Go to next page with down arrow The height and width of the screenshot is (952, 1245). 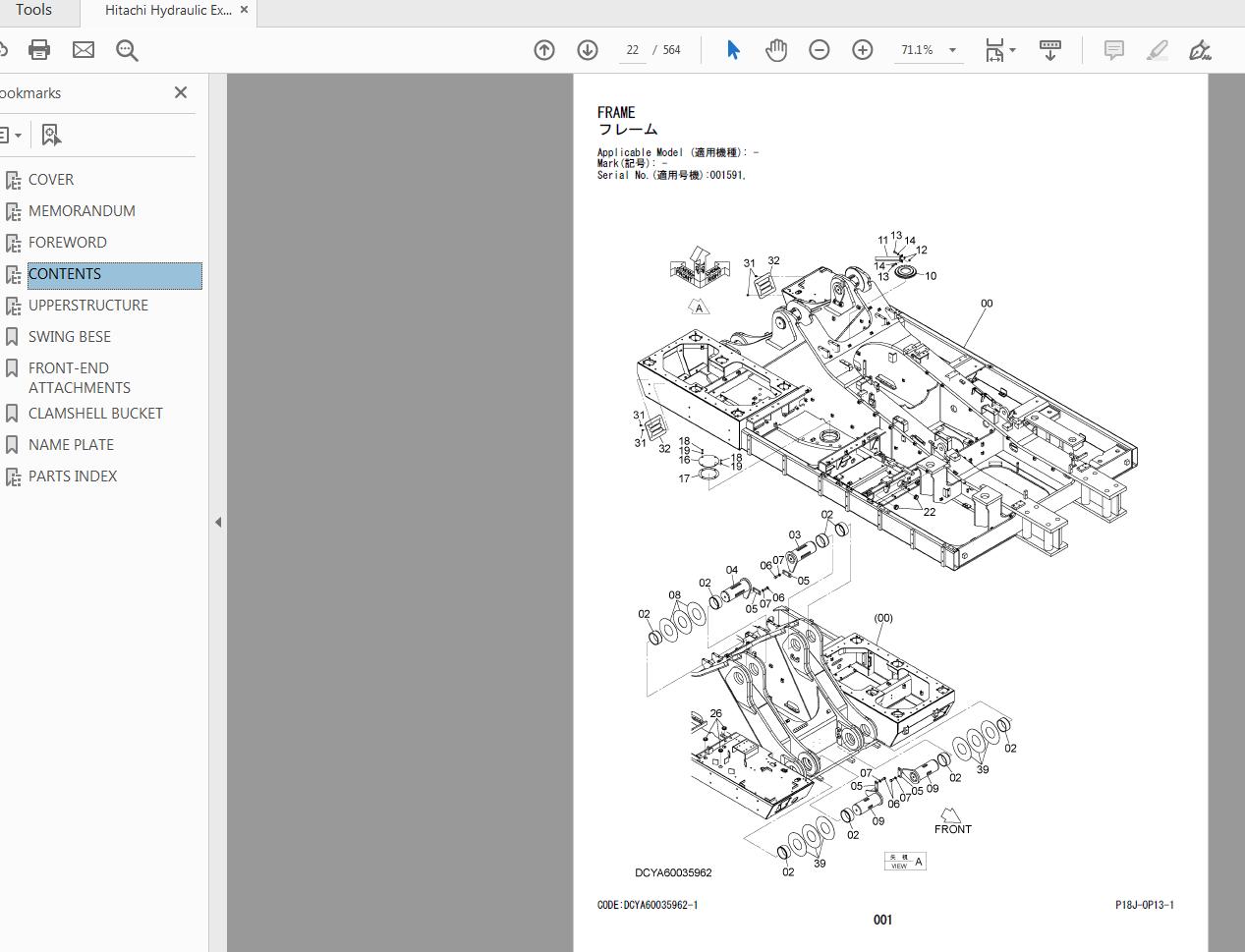[588, 49]
